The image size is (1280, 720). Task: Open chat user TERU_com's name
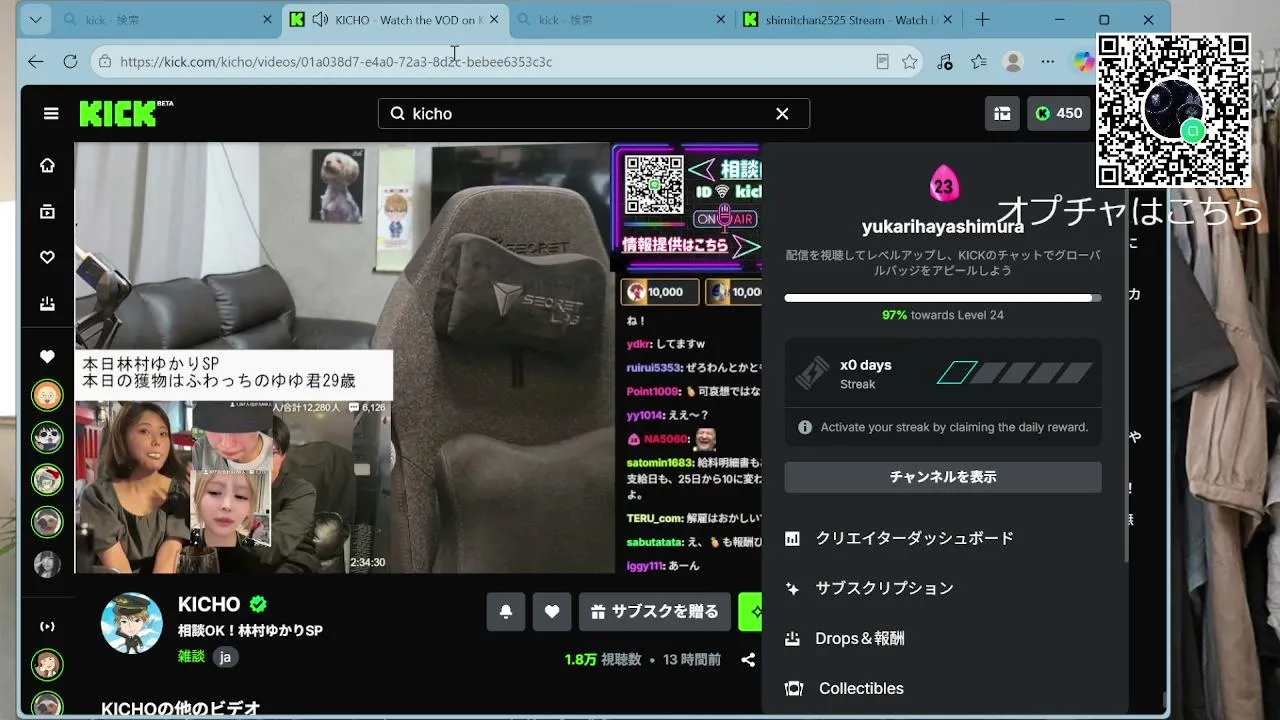[x=655, y=518]
